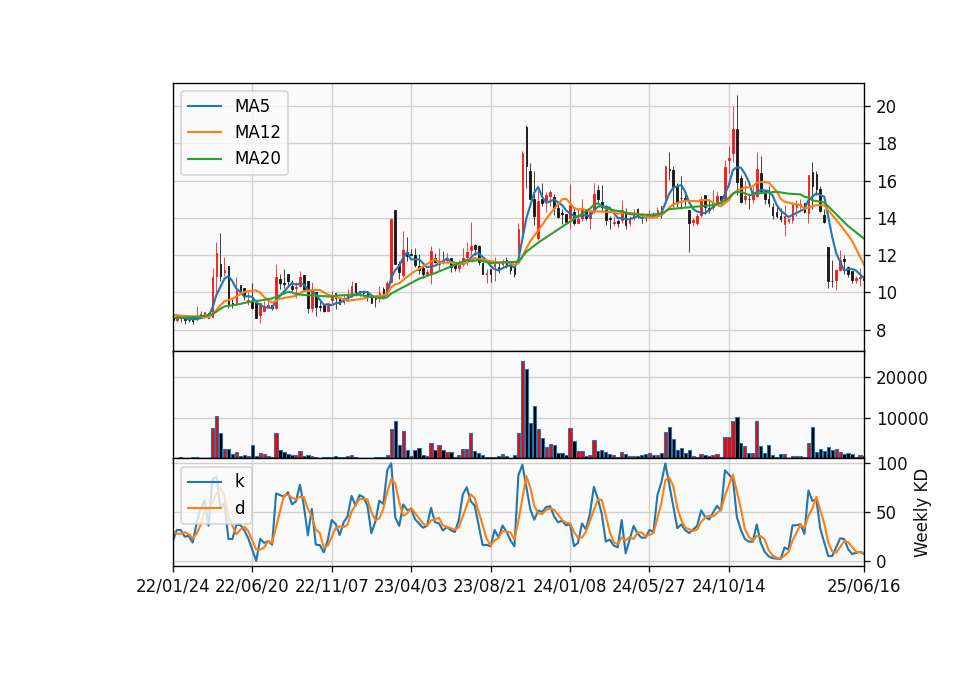Click the KD axis value 0
The width and height of the screenshot is (960, 690).
point(881,561)
